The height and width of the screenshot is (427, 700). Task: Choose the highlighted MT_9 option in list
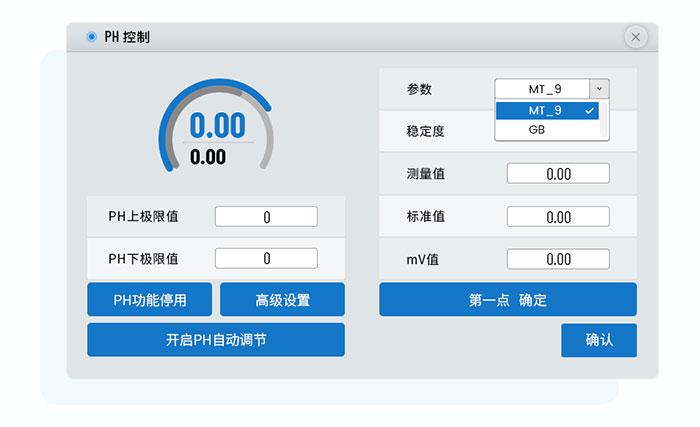(545, 110)
